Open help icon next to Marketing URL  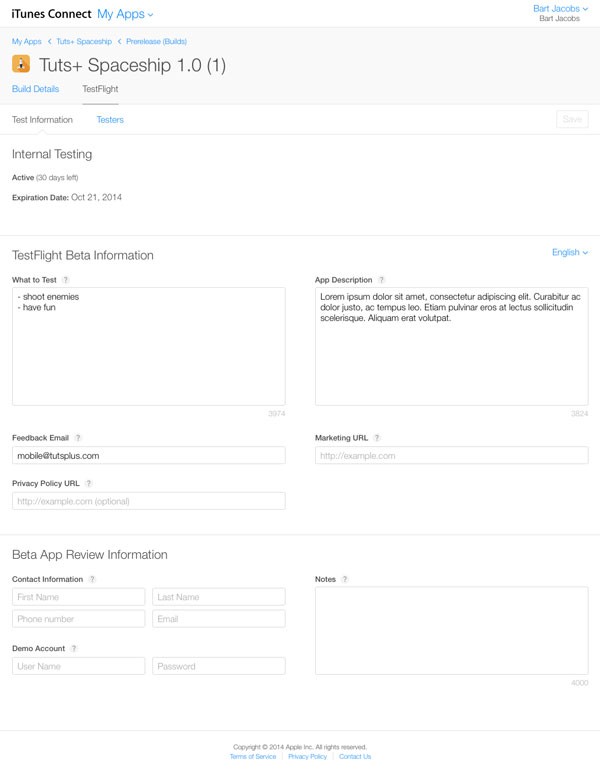[377, 438]
